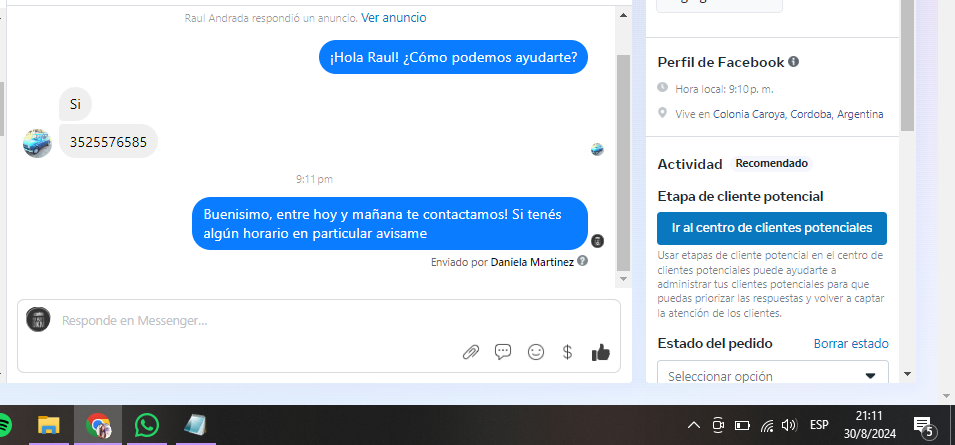Open WhatsApp from the taskbar
Screen dimensions: 955x445
[147, 425]
